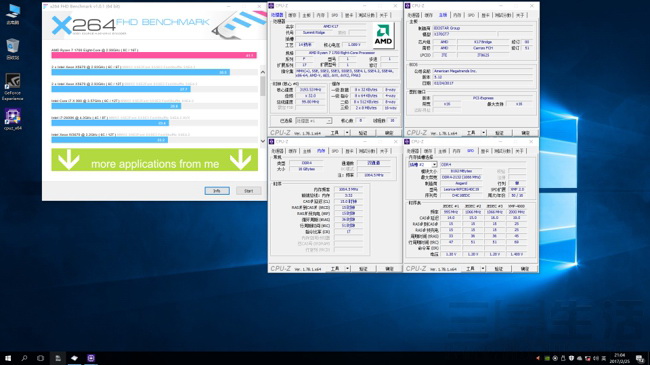Click the x264 benchmark taskbar icon
Image resolution: width=650 pixels, height=365 pixels.
[x=74, y=358]
